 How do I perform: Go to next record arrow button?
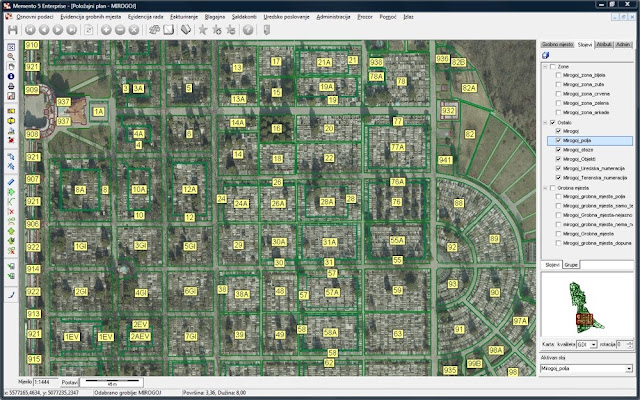pos(58,30)
